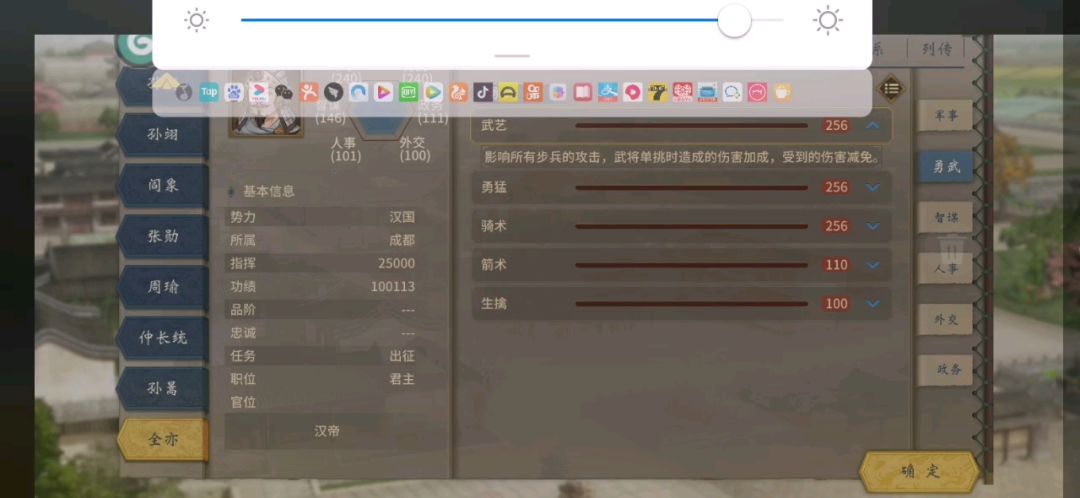The image size is (1080, 498).
Task: Click the 汉帝 title field
Action: coord(326,431)
